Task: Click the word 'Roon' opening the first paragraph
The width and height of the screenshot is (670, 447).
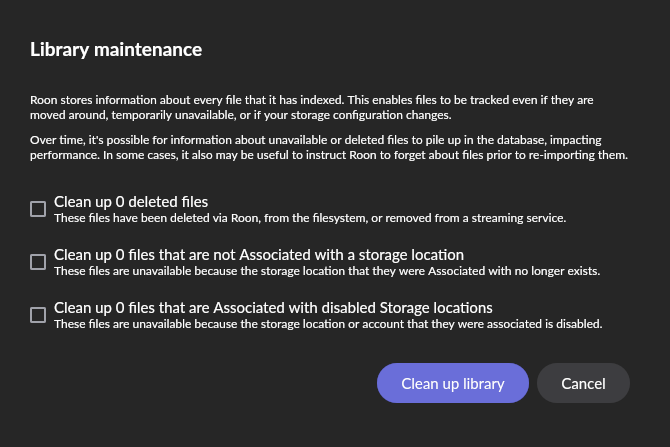Action: (x=44, y=100)
